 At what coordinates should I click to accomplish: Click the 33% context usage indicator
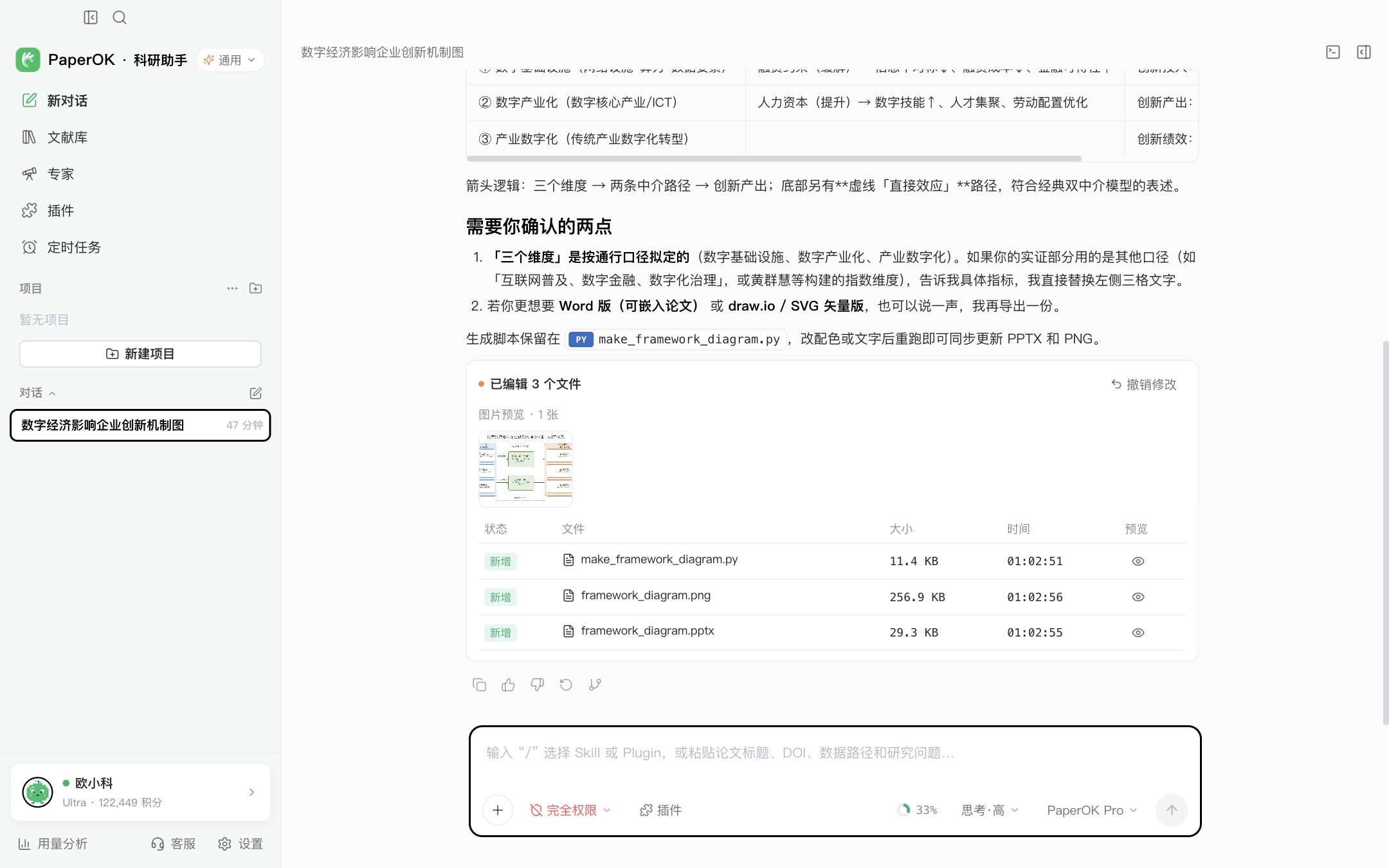coord(917,810)
